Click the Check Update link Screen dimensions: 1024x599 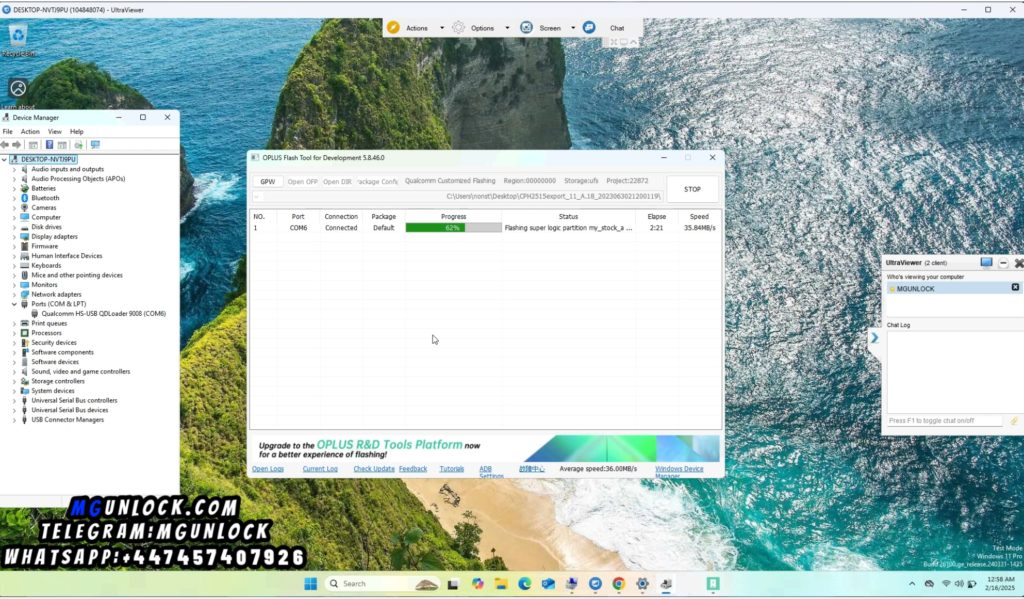[374, 469]
